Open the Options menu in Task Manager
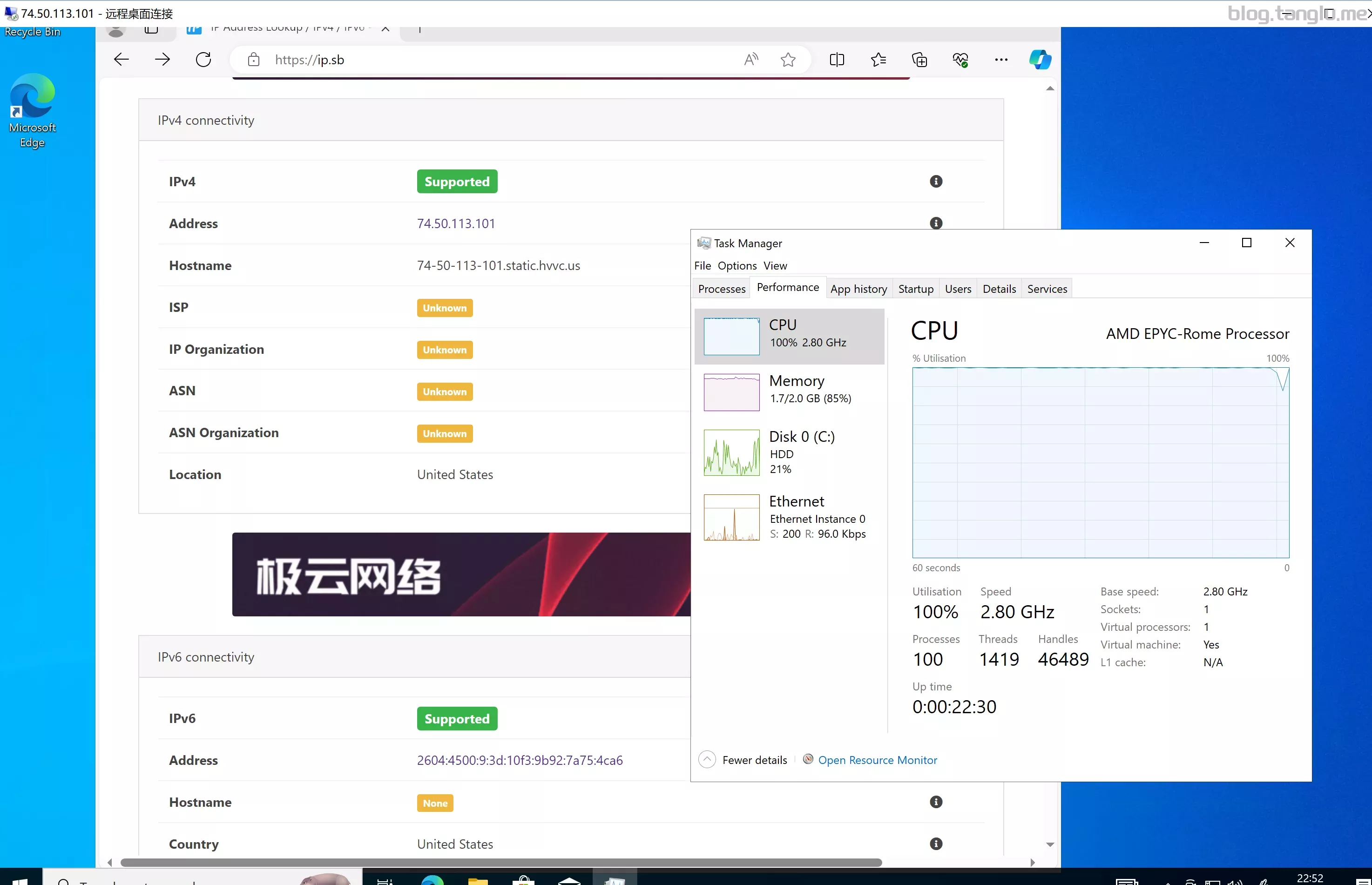1372x885 pixels. coord(737,265)
